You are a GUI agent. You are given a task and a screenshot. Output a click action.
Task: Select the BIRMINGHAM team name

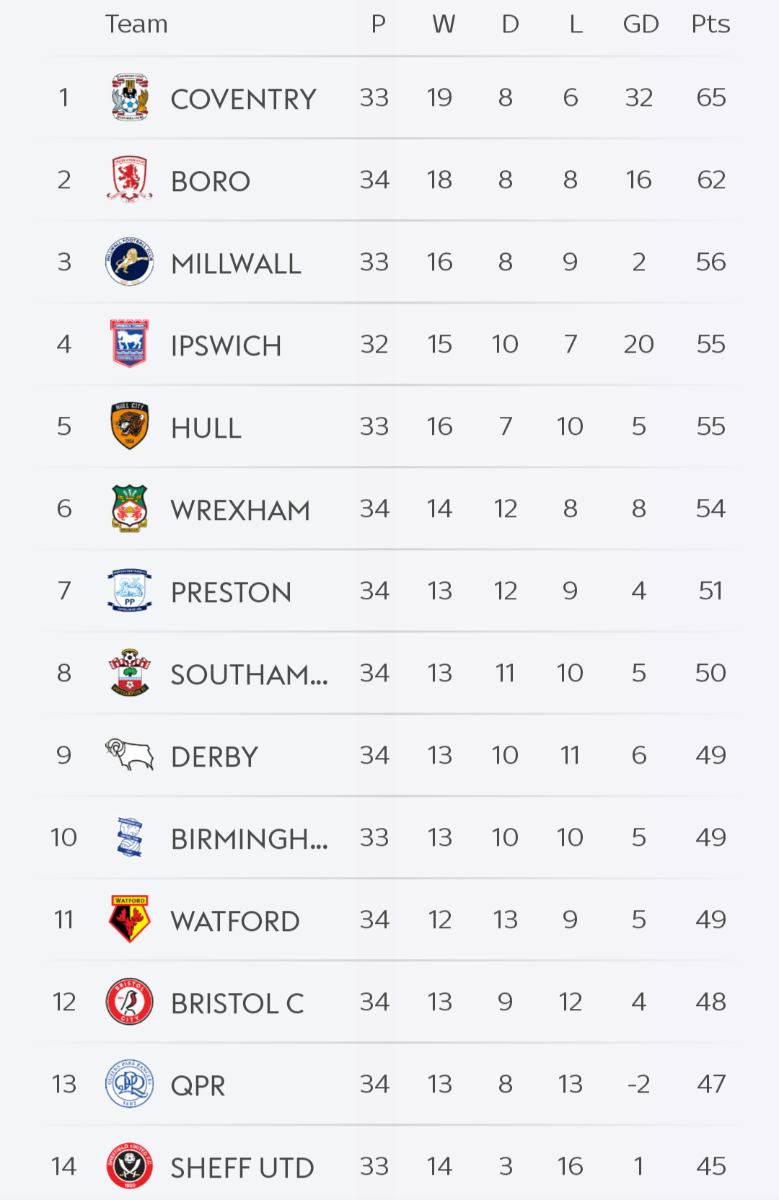click(249, 838)
